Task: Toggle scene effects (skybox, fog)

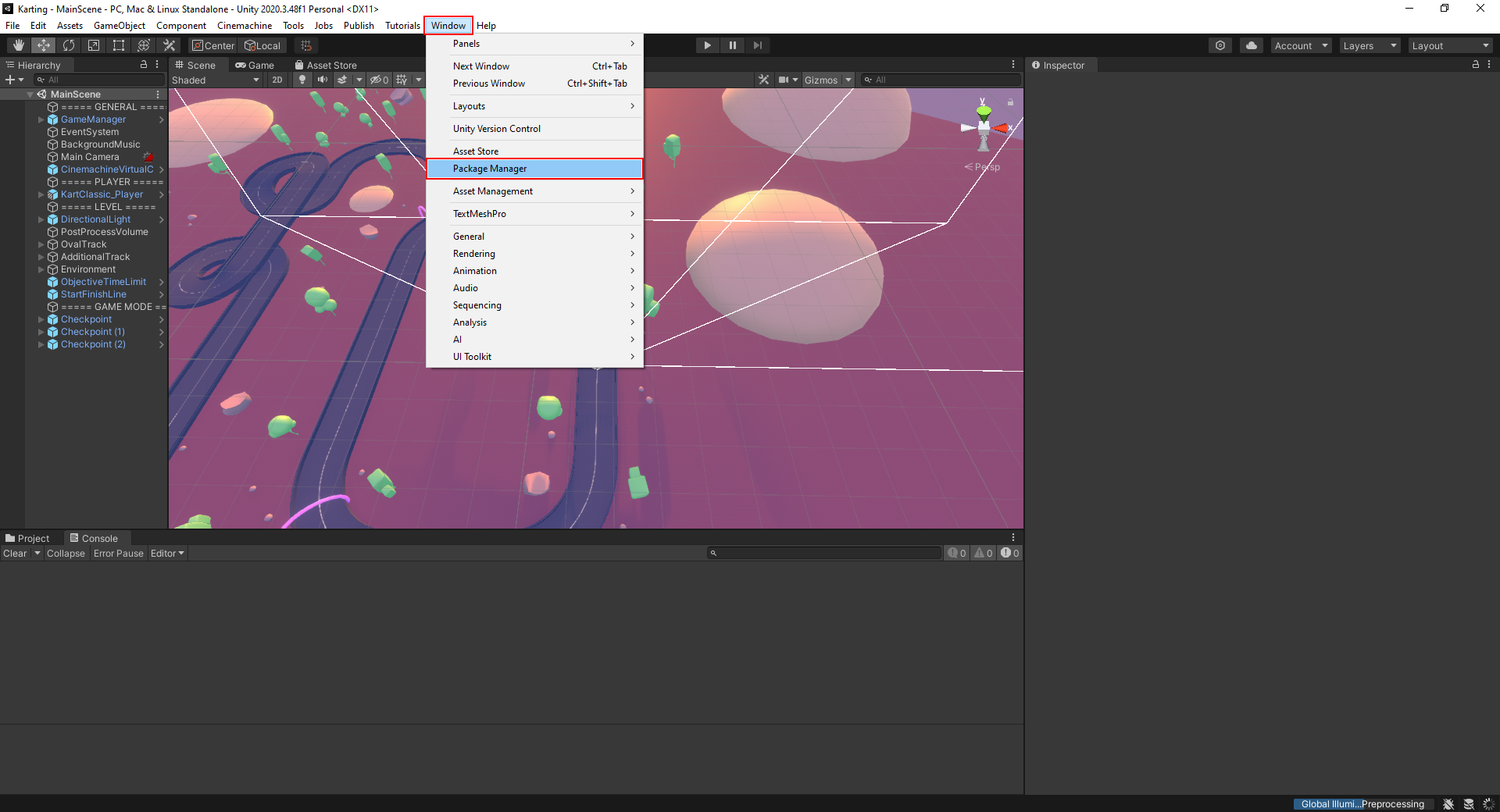Action: pyautogui.click(x=342, y=80)
